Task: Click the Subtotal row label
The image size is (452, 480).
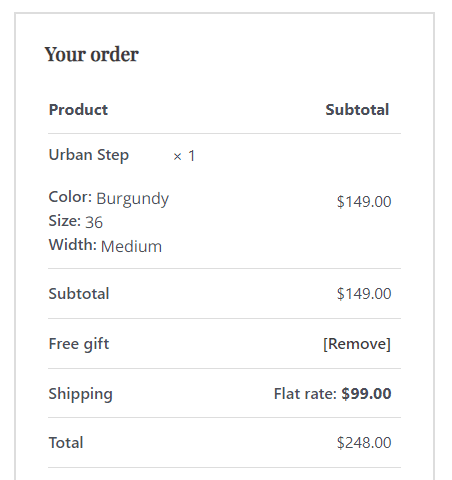Action: point(79,294)
